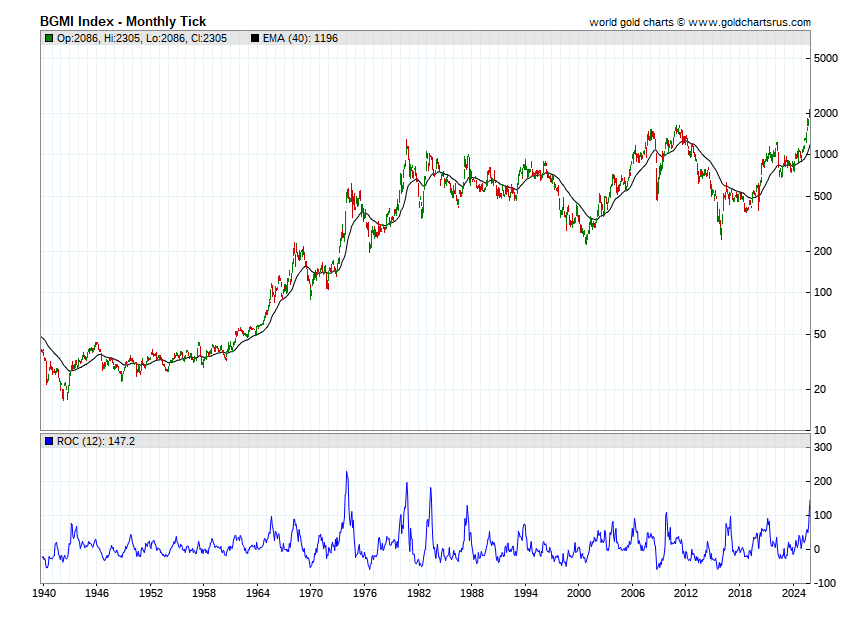
Task: Click the 5000 price axis label
Action: pos(825,59)
